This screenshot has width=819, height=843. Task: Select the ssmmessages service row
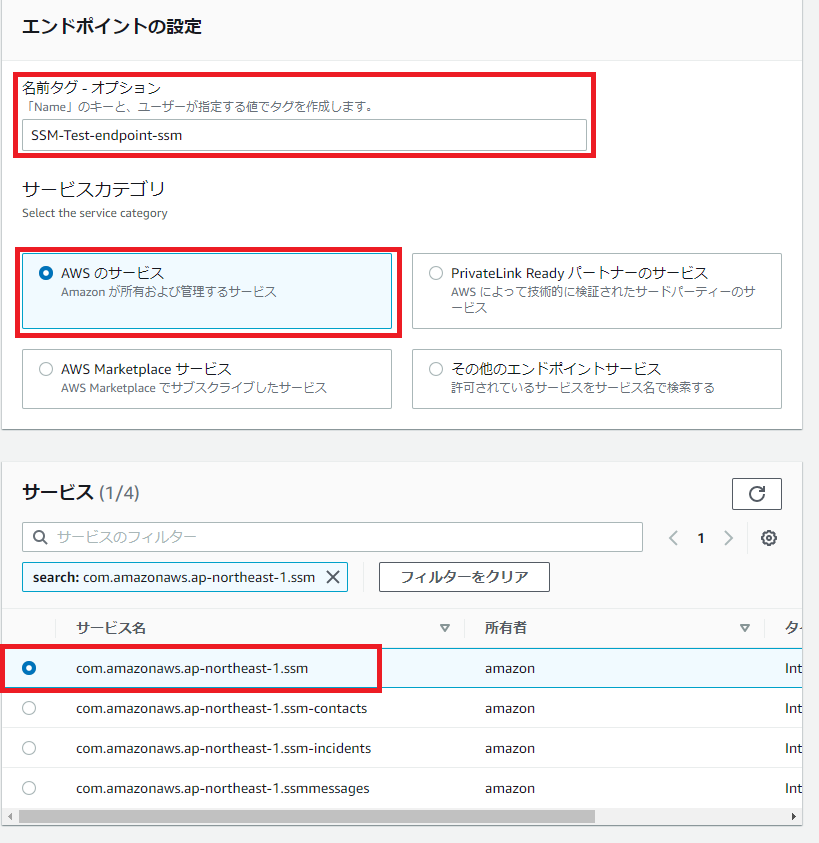(29, 788)
